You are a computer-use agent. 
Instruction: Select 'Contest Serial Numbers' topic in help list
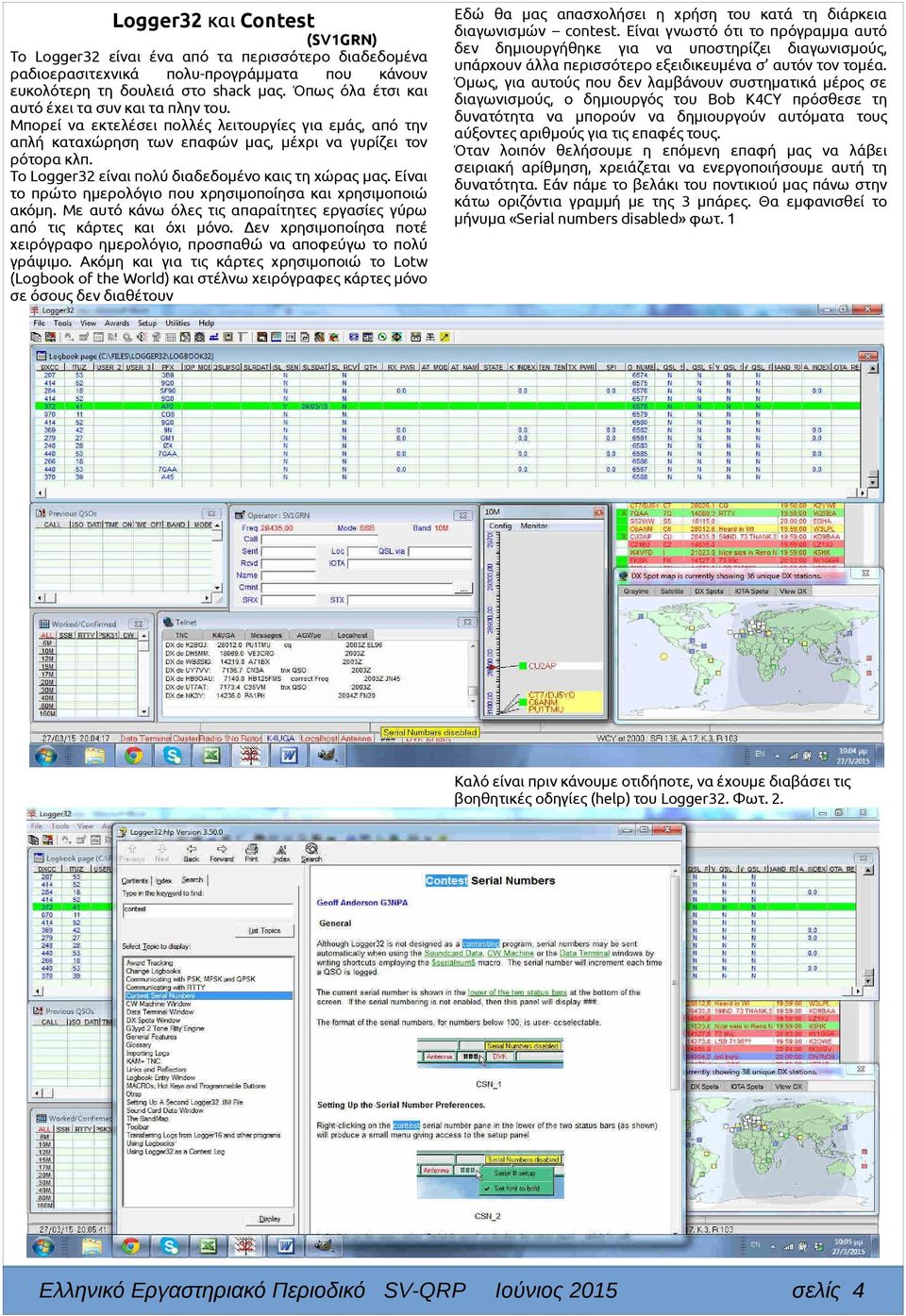[x=209, y=995]
